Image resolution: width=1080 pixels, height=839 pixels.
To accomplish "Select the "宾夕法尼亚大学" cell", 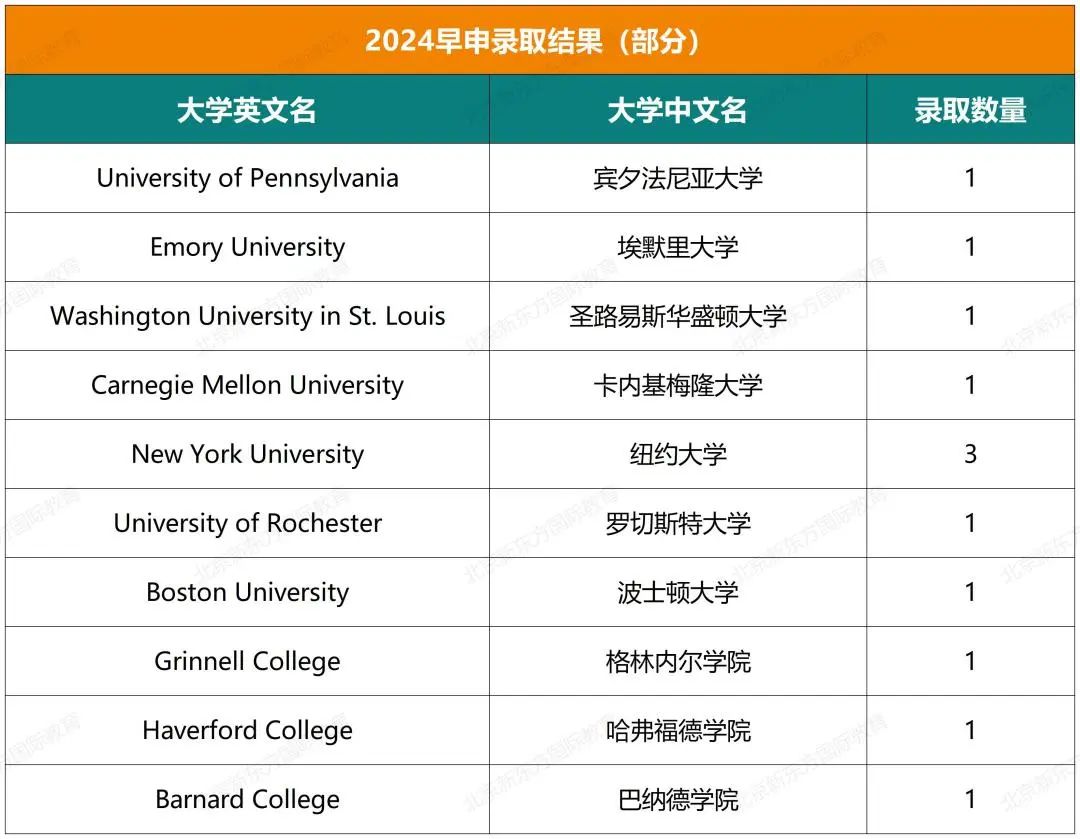I will [x=678, y=178].
